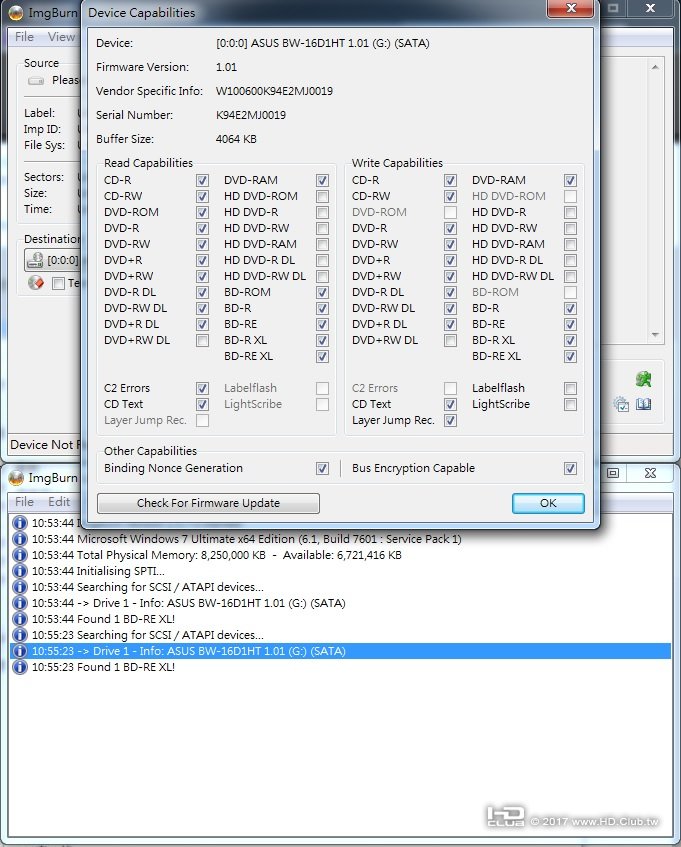Screen dimensions: 681x847
Task: Toggle CD Text write capability checkbox
Action: [450, 405]
